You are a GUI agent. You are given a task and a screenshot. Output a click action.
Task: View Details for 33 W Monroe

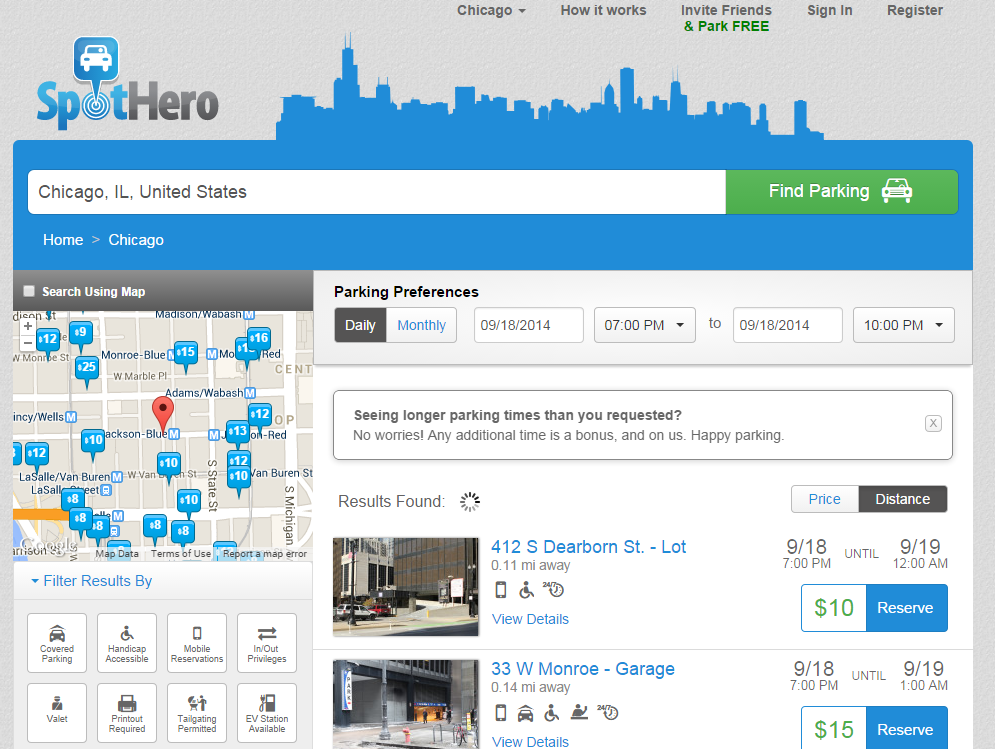pyautogui.click(x=530, y=741)
